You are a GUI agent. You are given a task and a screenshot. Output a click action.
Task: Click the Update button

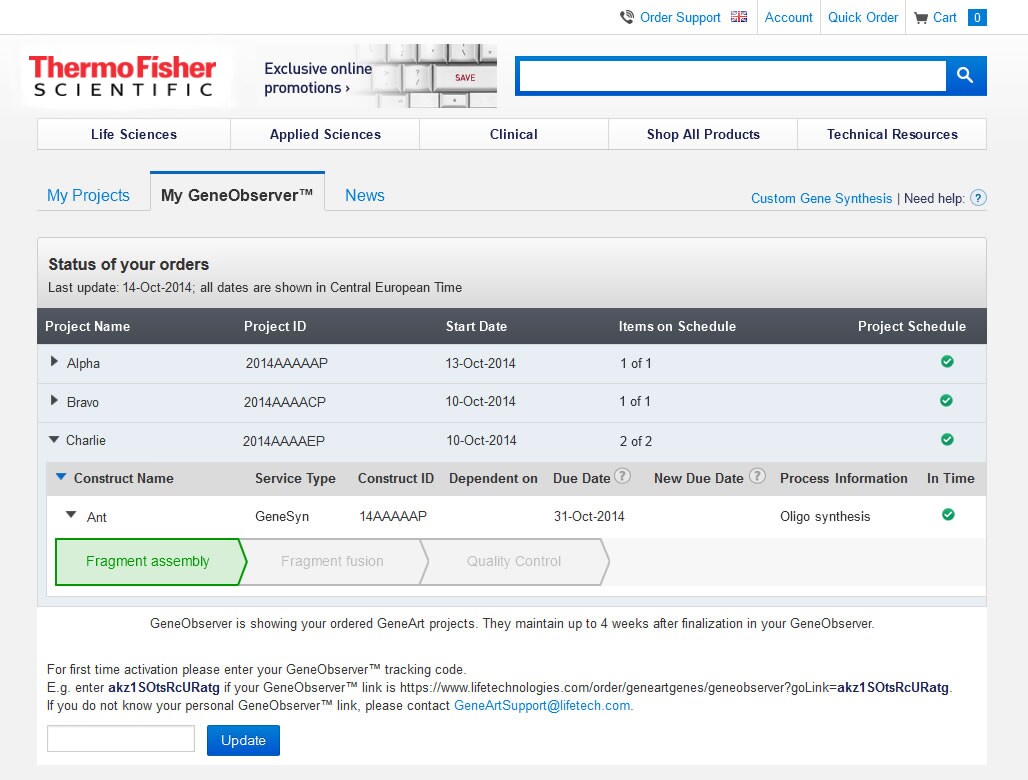[x=243, y=740]
